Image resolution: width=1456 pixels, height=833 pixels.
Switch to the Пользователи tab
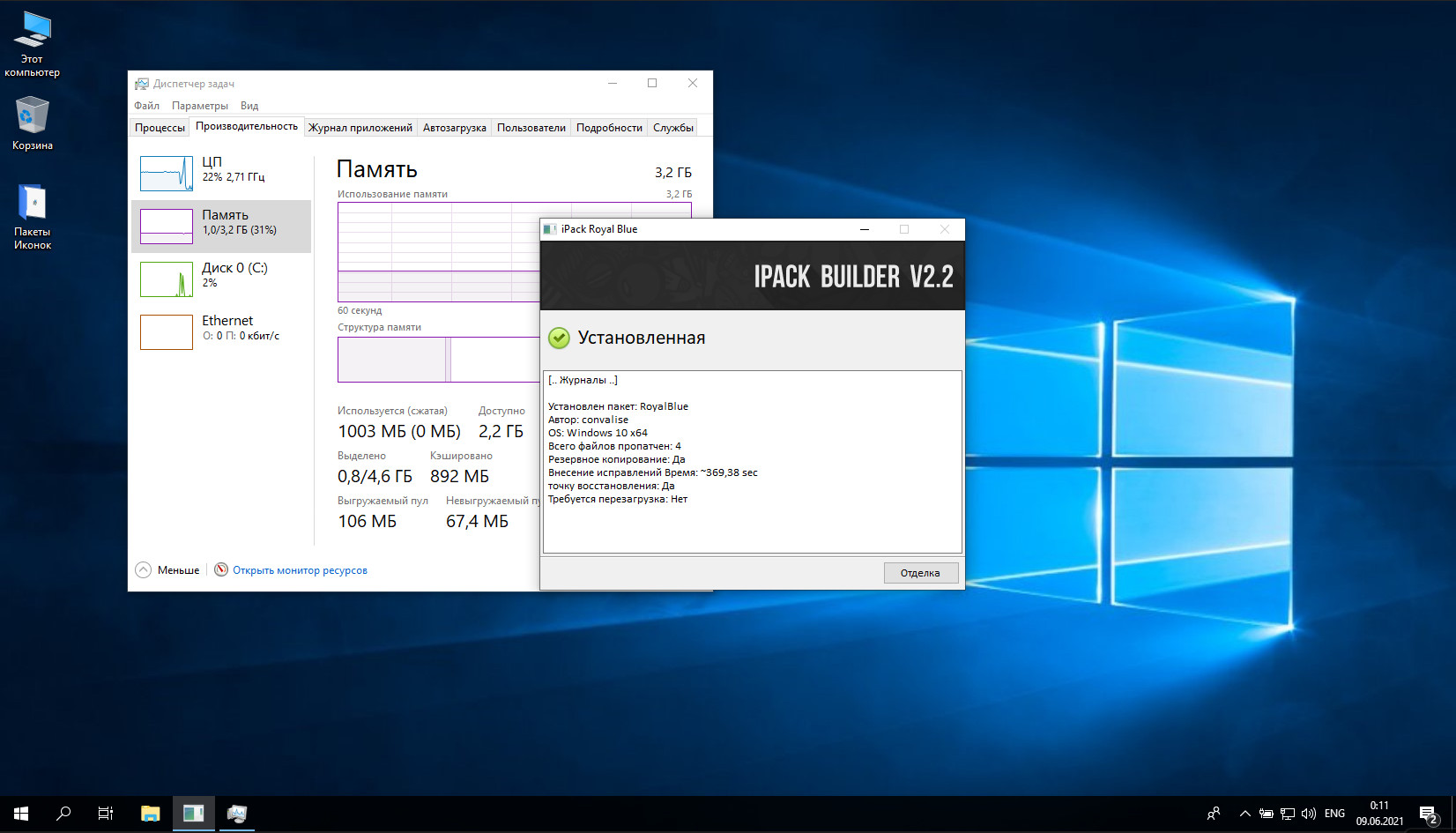click(531, 128)
